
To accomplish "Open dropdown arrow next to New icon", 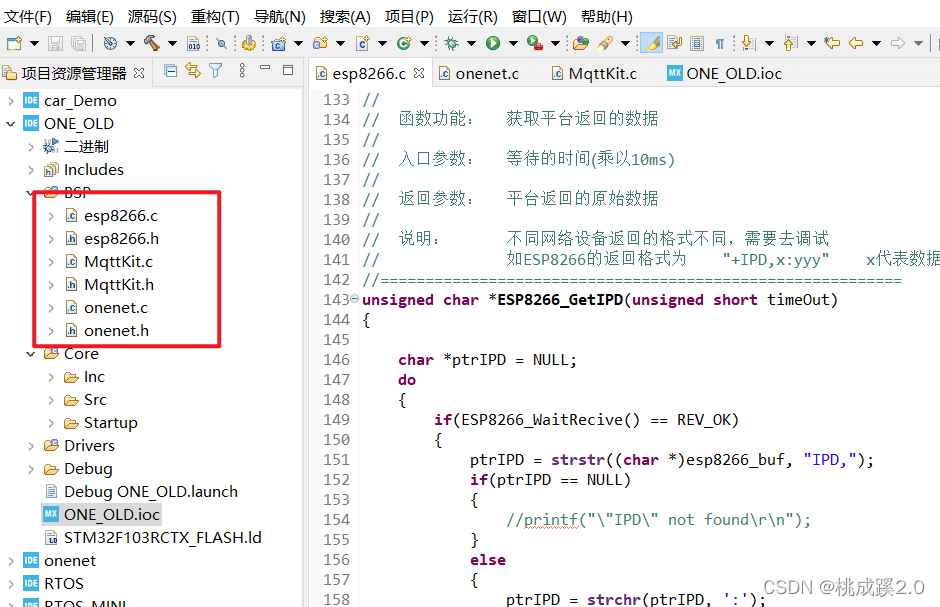I will point(34,43).
